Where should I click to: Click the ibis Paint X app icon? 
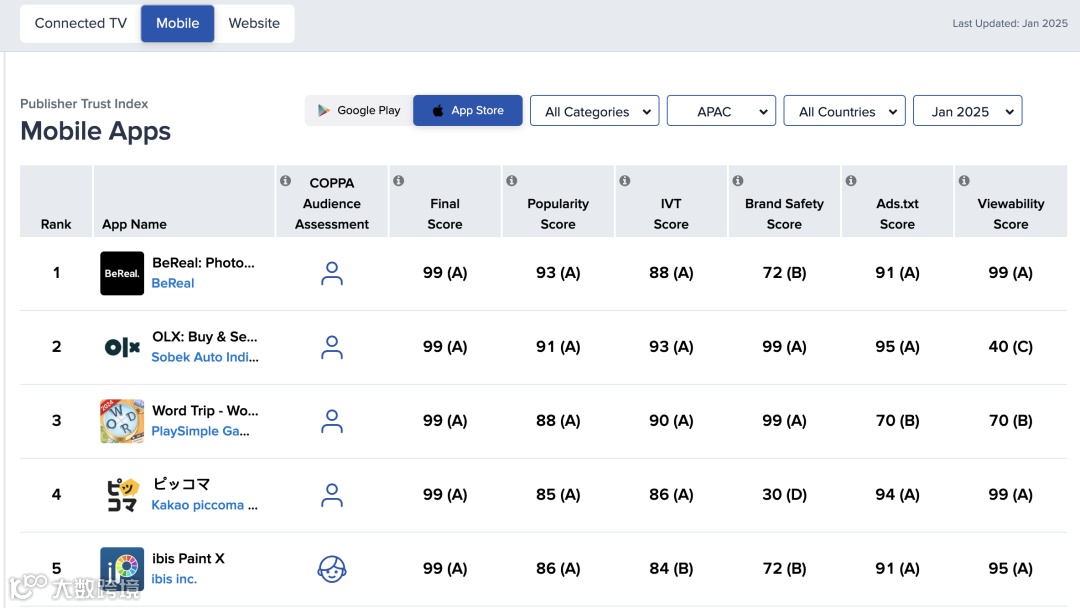[x=122, y=568]
